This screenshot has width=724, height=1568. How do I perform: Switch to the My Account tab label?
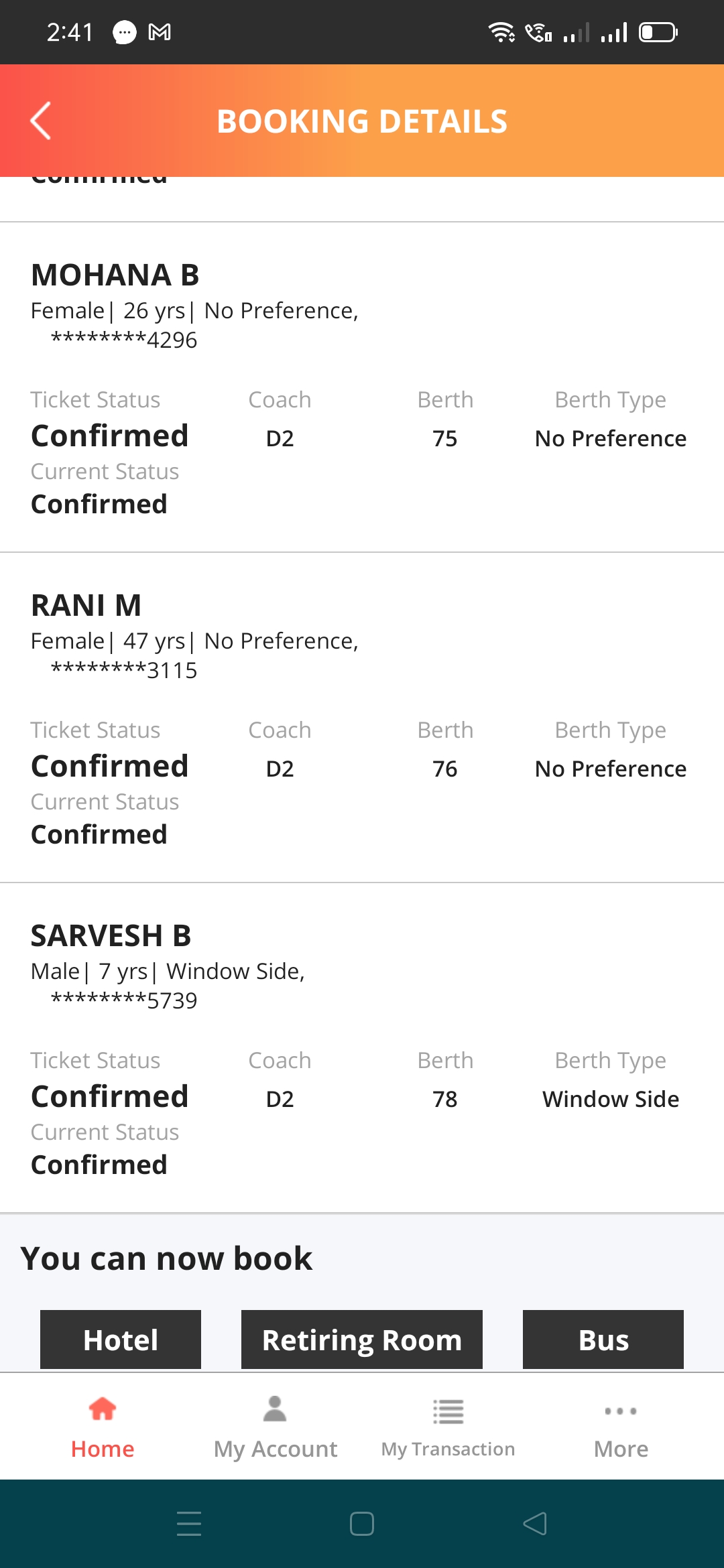(x=275, y=1449)
